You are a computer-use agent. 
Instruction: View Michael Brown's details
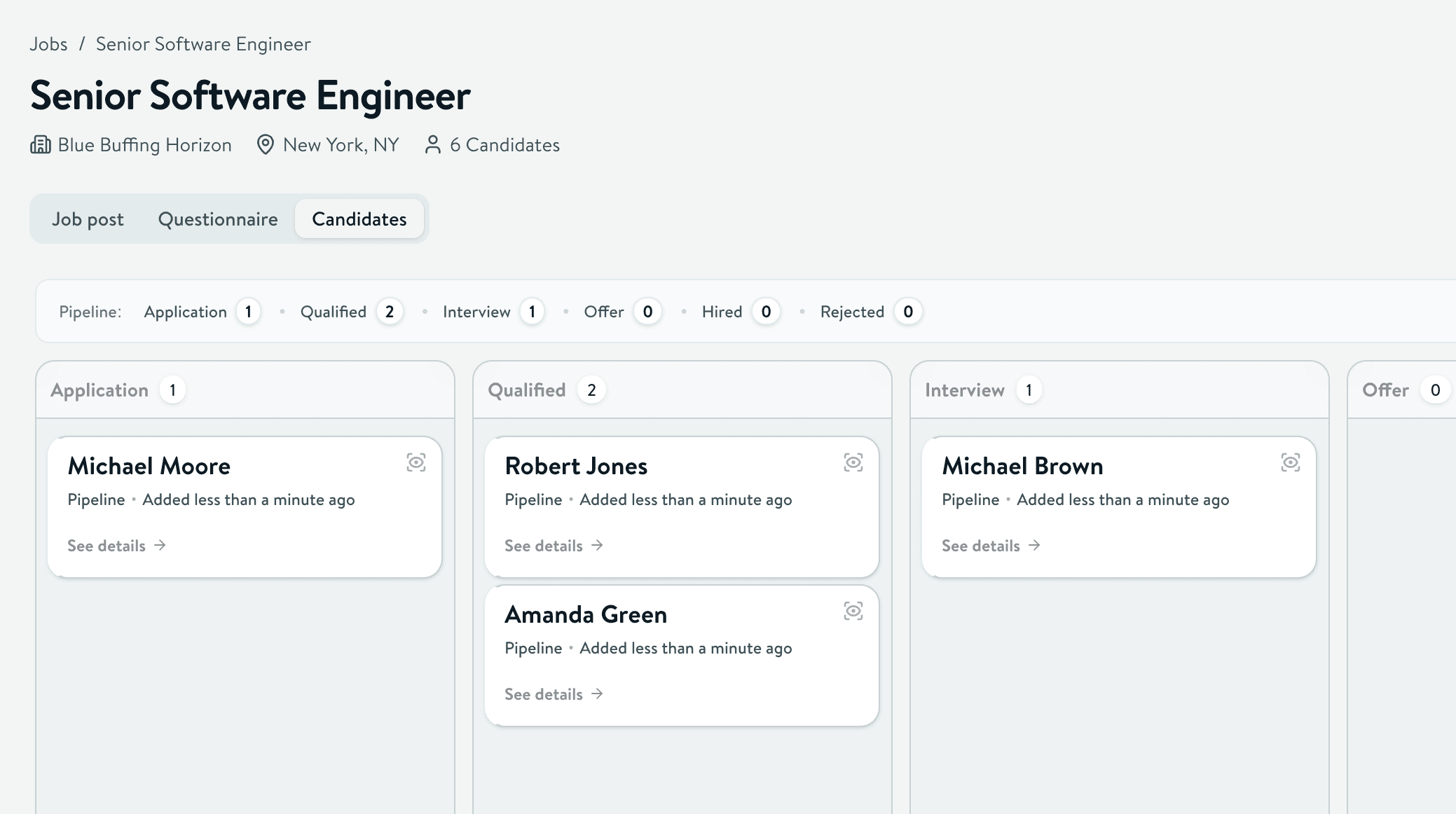(x=980, y=545)
